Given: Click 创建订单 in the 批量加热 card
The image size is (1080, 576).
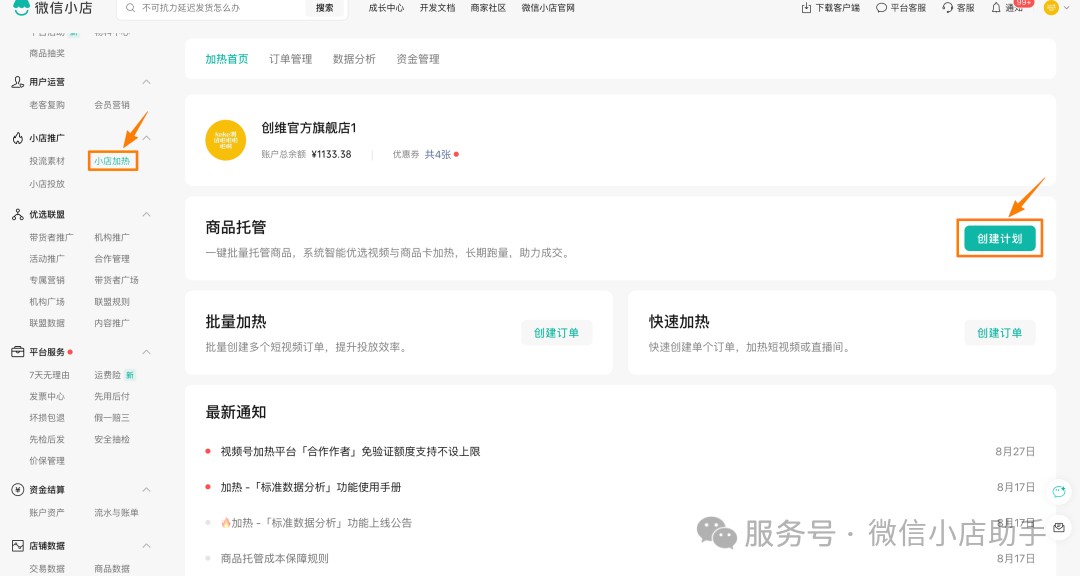Looking at the screenshot, I should coord(557,333).
